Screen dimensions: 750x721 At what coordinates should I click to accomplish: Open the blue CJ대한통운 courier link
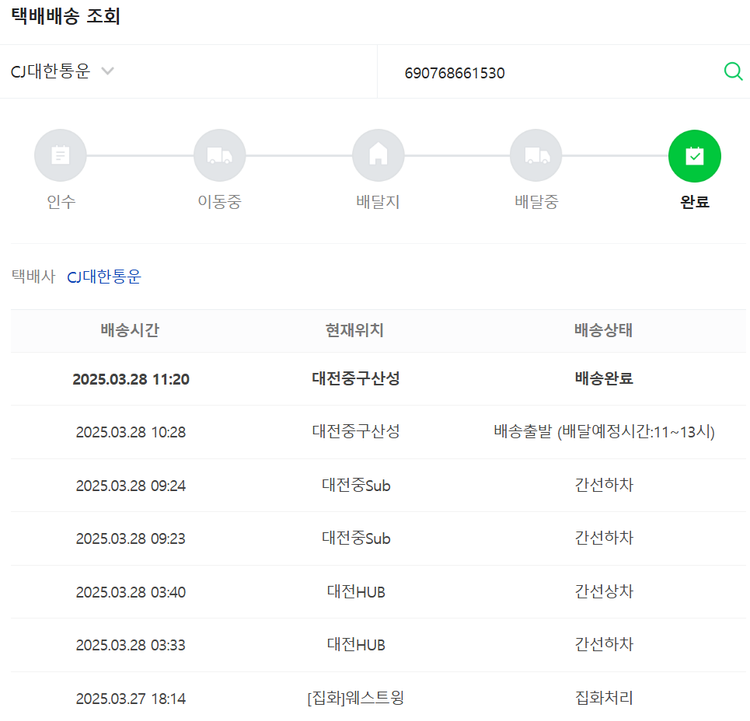tap(104, 277)
